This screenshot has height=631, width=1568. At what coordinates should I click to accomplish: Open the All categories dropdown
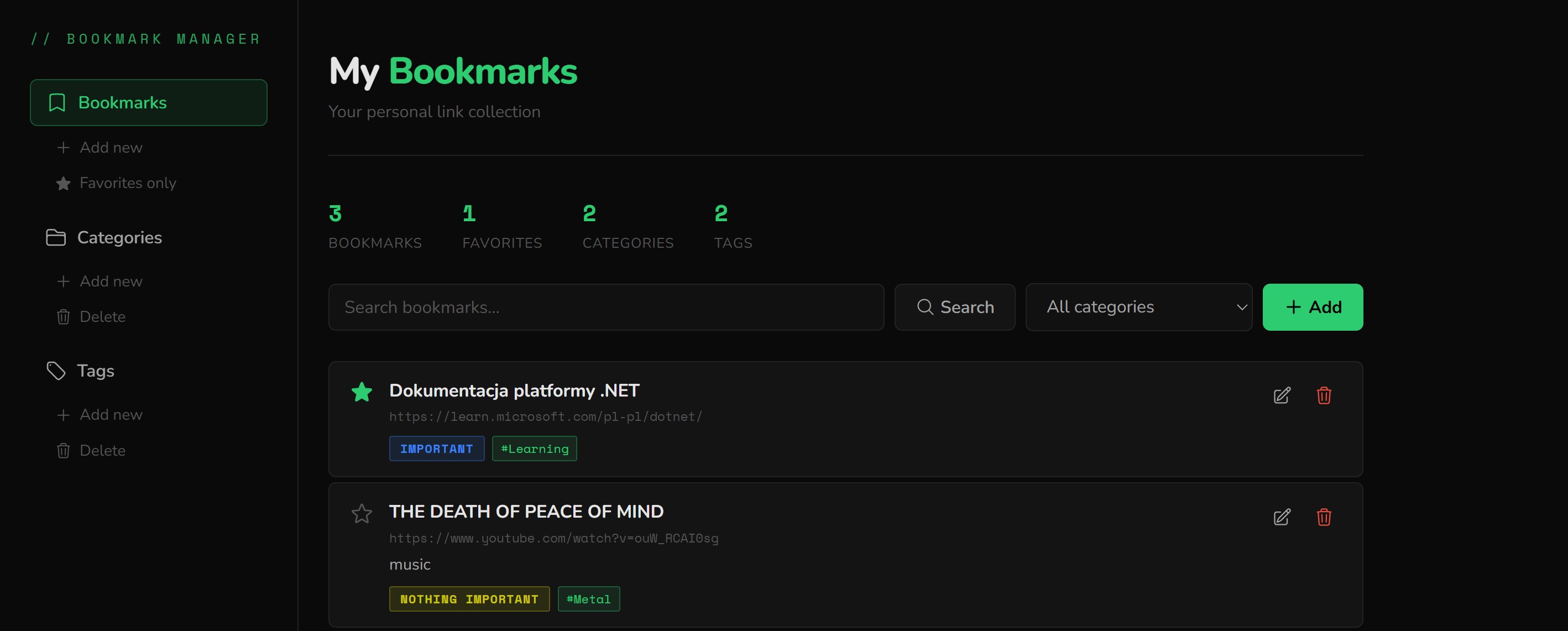1138,307
